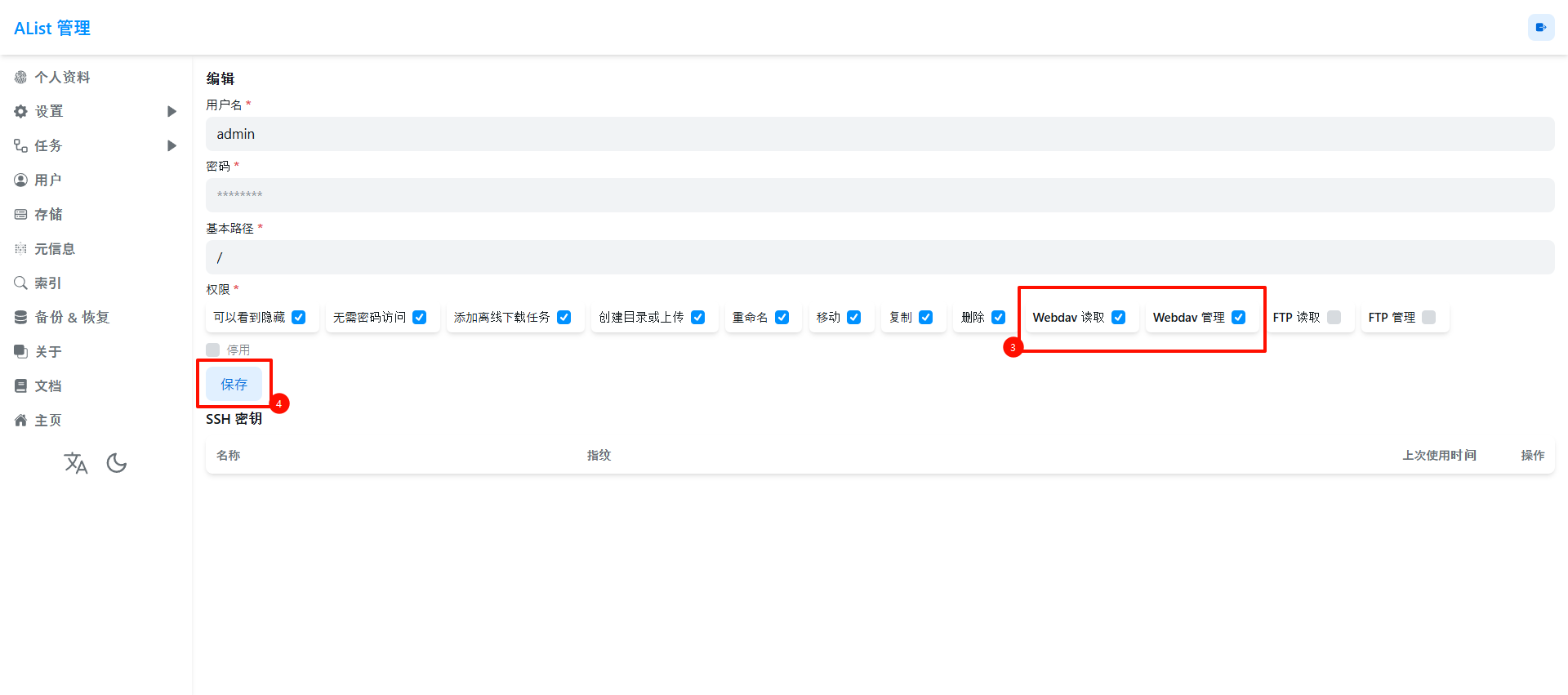Viewport: 1568px width, 695px height.
Task: Toggle the FTP 管理 permission checkbox
Action: click(x=1428, y=318)
